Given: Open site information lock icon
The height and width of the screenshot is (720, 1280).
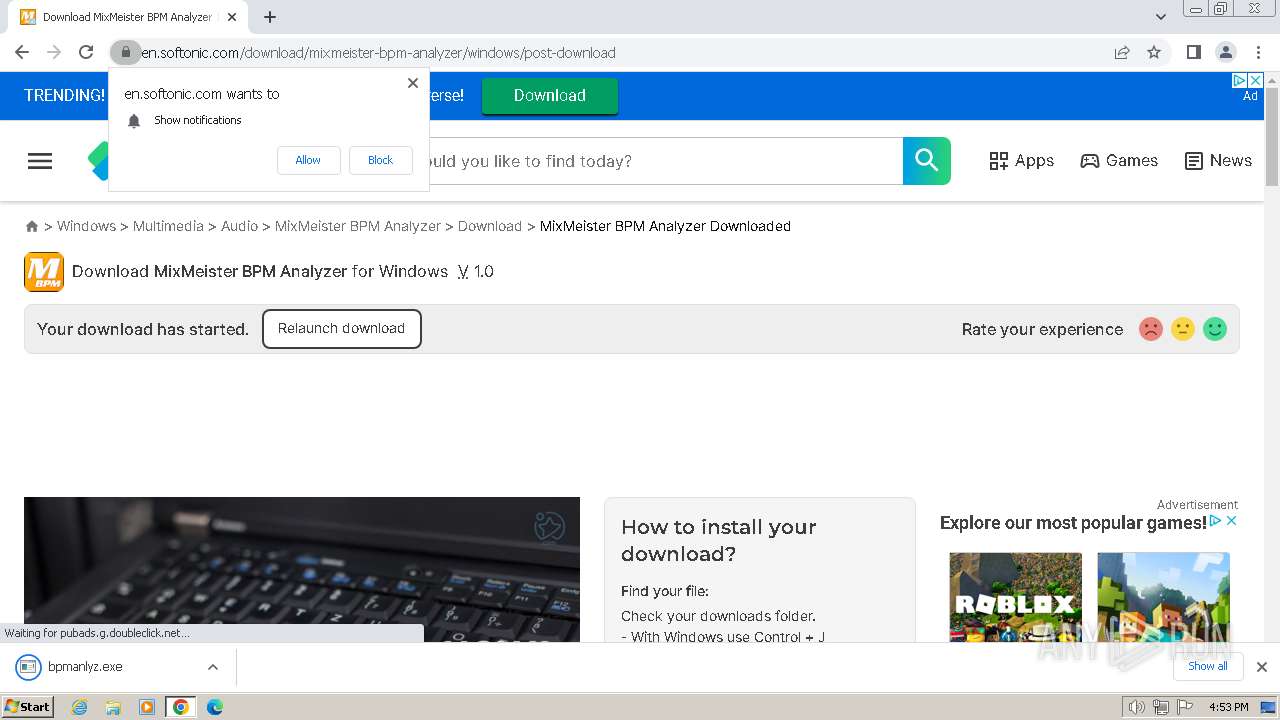Looking at the screenshot, I should 126,53.
